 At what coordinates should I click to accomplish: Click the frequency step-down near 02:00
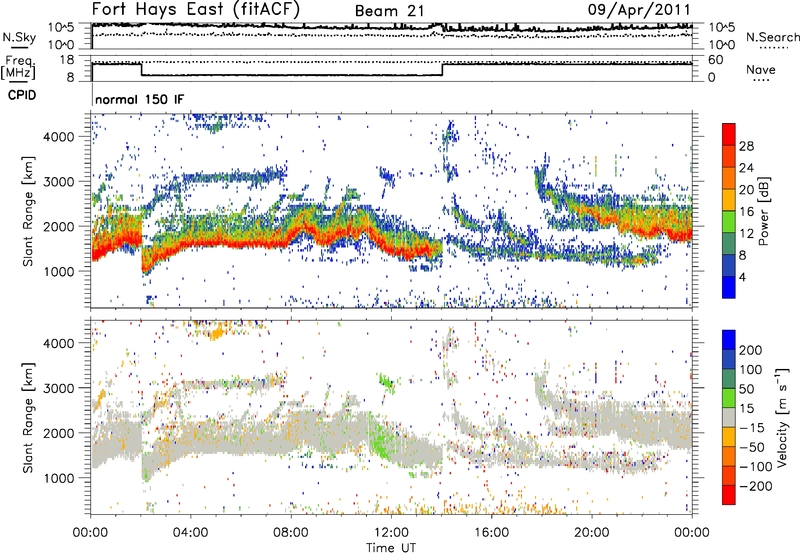pyautogui.click(x=142, y=69)
